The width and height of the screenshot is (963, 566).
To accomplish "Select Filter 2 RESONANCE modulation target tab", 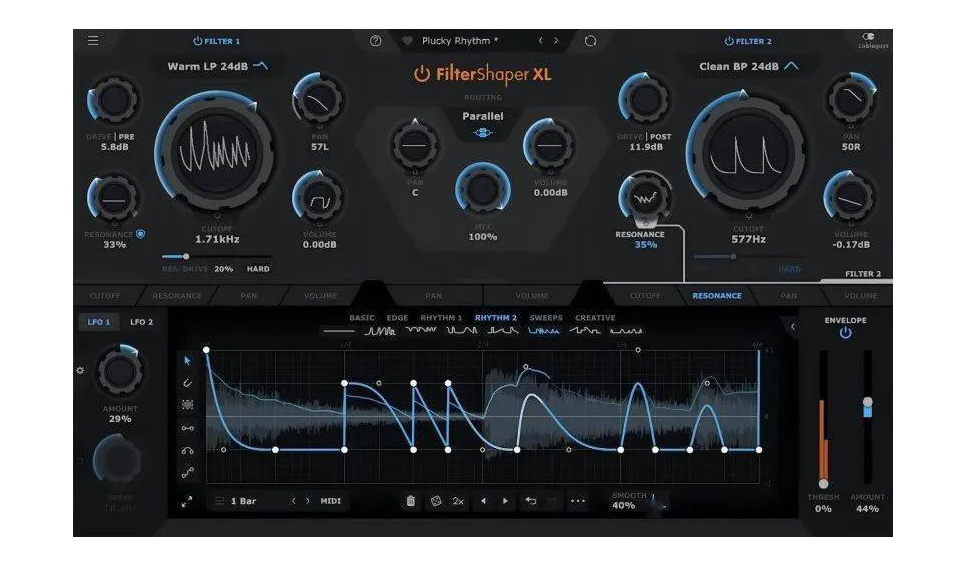I will (x=717, y=296).
